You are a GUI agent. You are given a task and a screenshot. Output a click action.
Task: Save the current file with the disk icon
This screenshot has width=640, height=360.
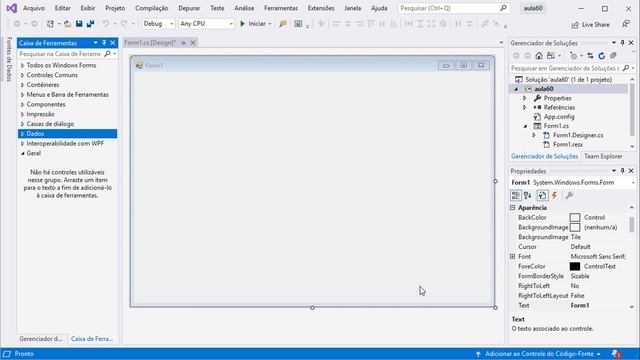(79, 24)
